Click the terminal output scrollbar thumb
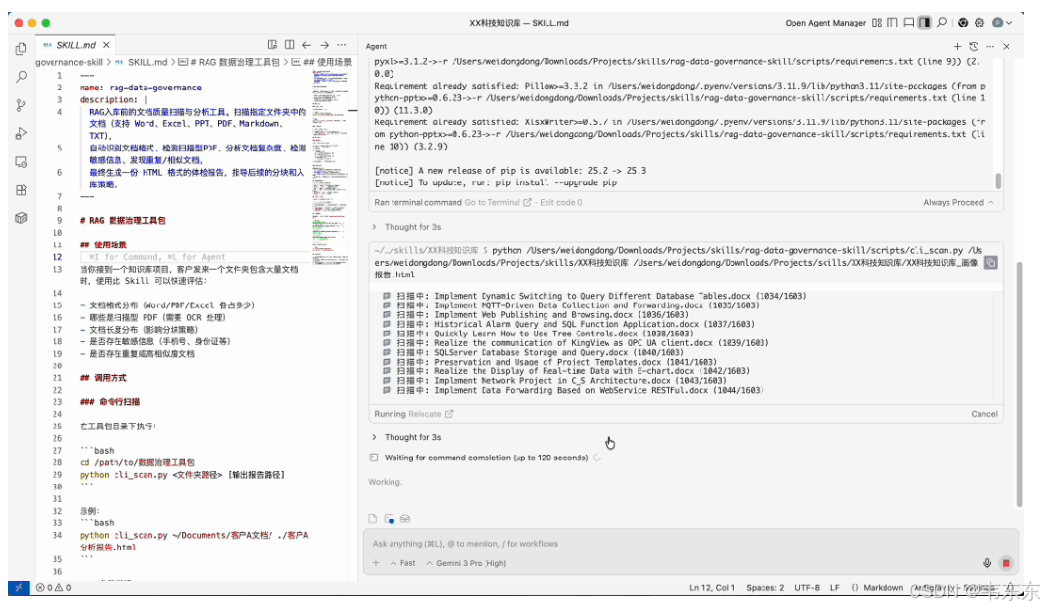 (997, 181)
